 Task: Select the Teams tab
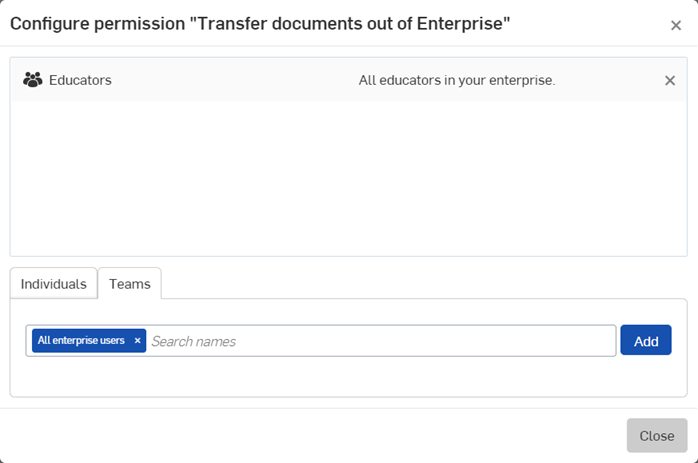[x=130, y=284]
